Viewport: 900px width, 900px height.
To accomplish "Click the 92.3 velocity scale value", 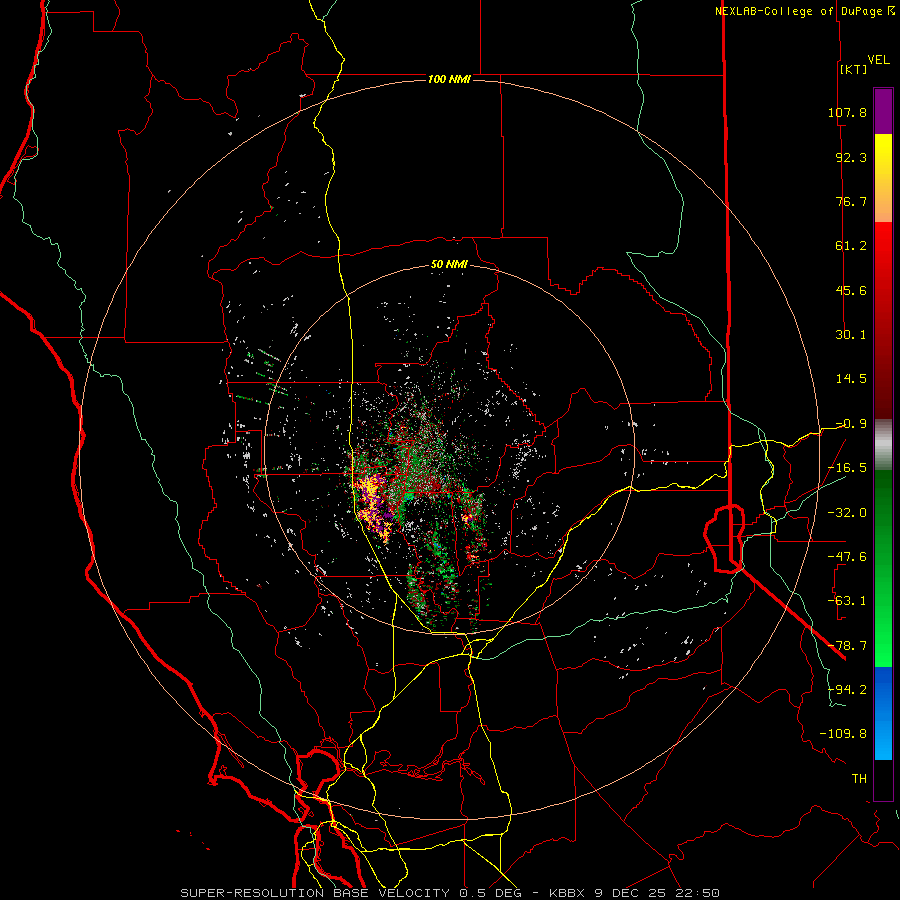I will point(851,157).
